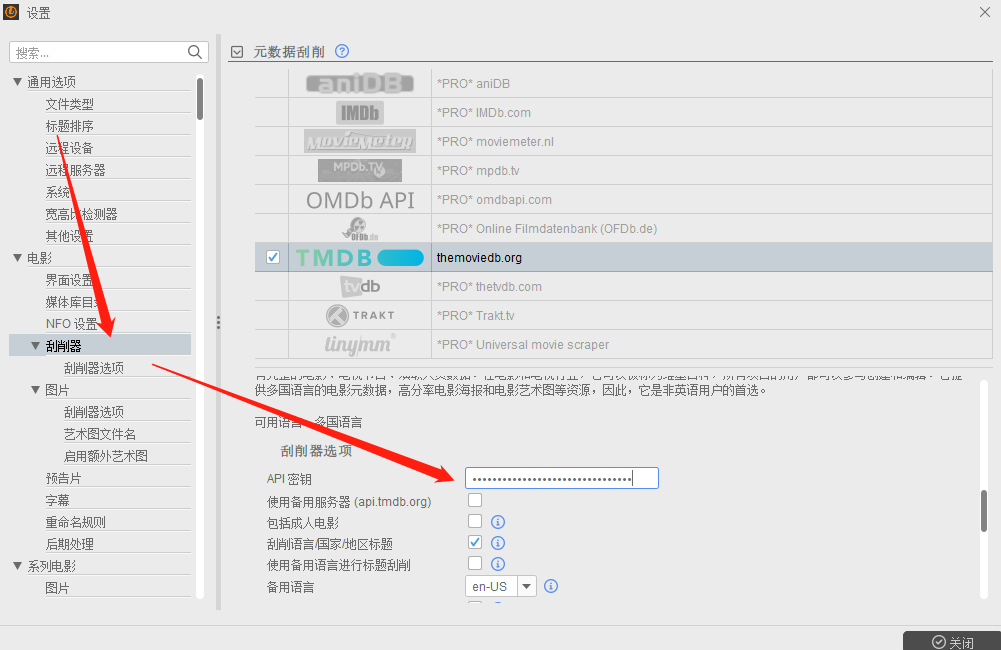Open 文件类型 settings
Viewport: 1001px width, 650px height.
click(70, 104)
